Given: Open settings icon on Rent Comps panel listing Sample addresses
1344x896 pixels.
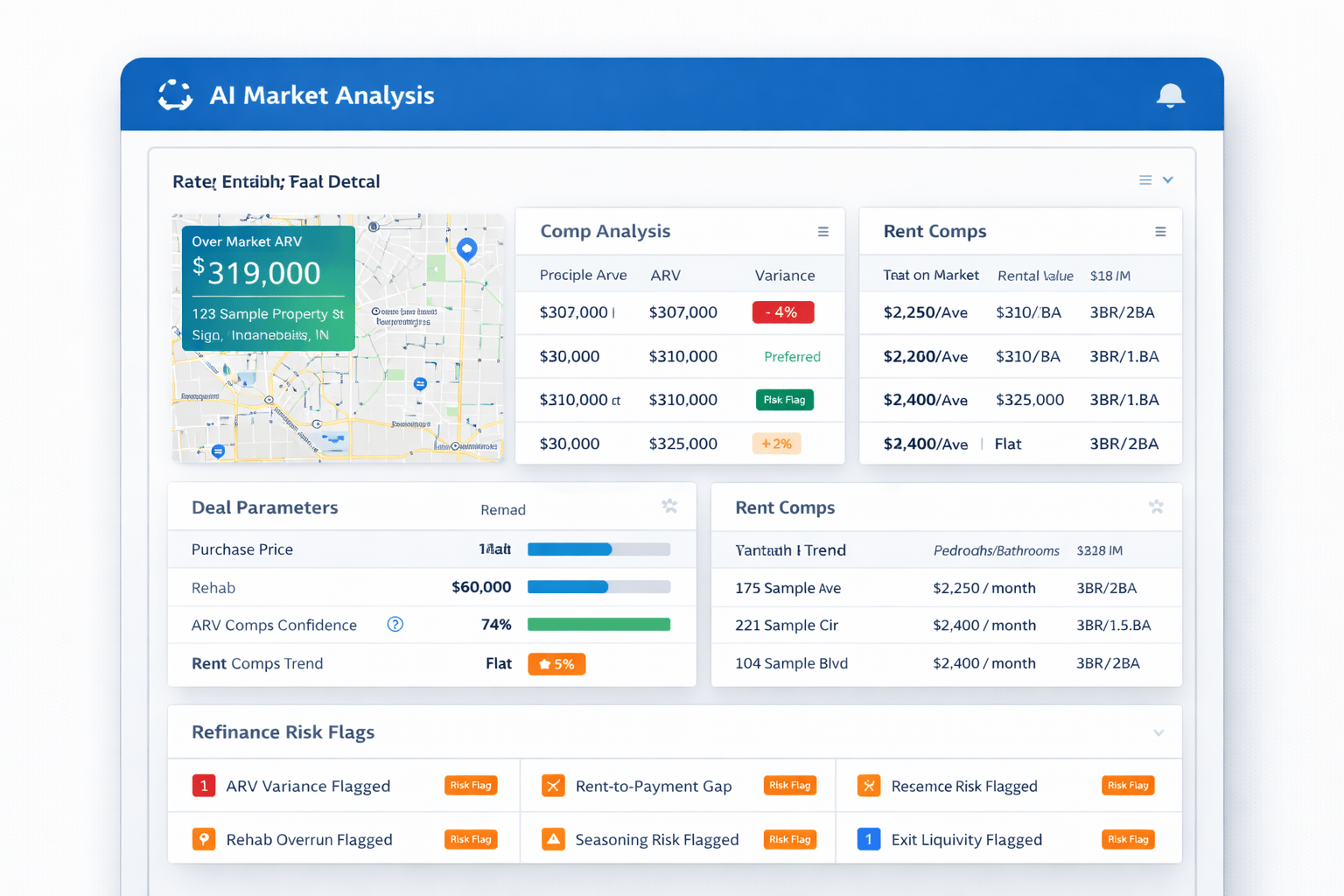Looking at the screenshot, I should coord(1156,507).
